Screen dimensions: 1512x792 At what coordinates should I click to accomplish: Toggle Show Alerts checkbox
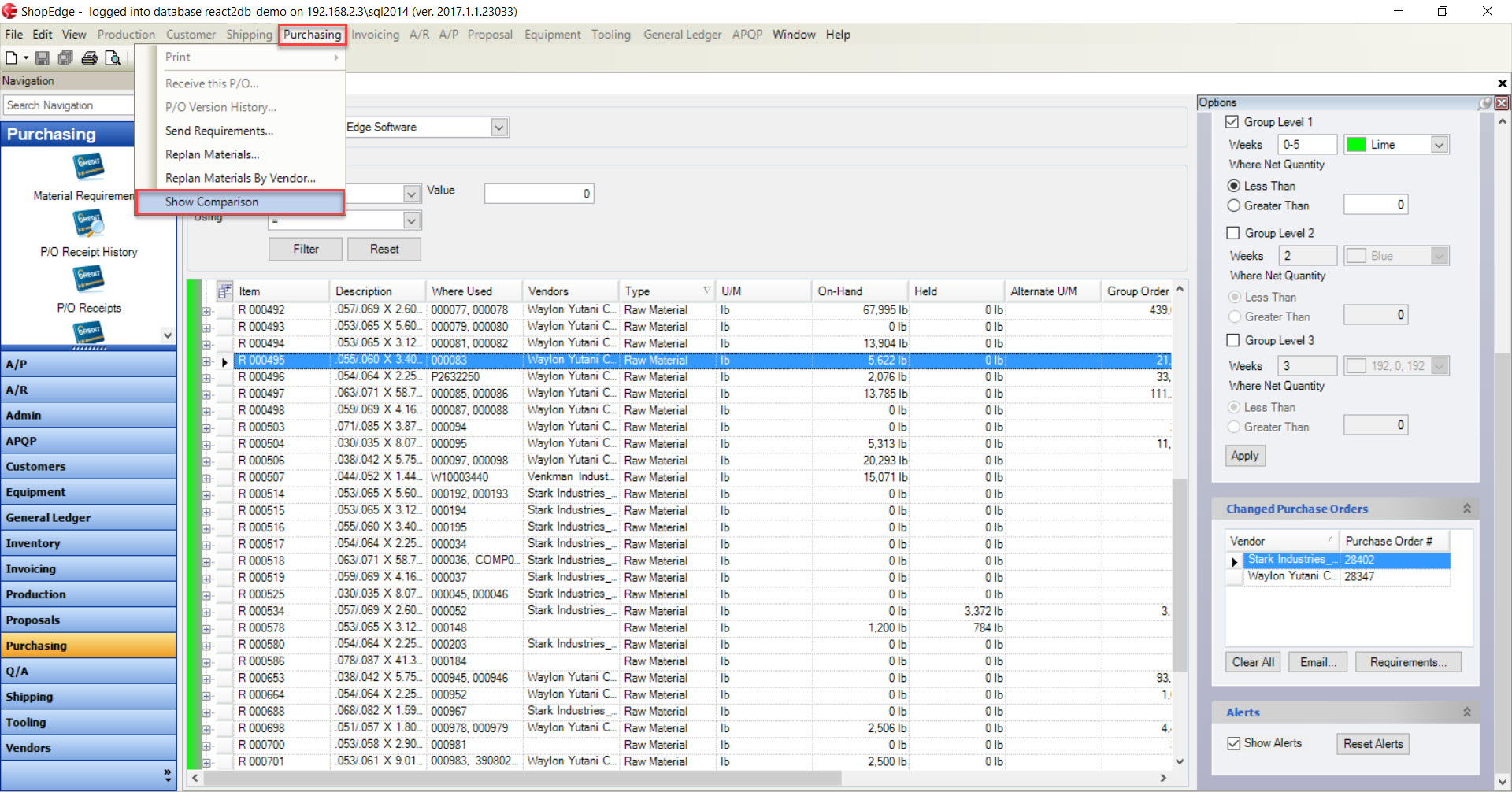1234,743
